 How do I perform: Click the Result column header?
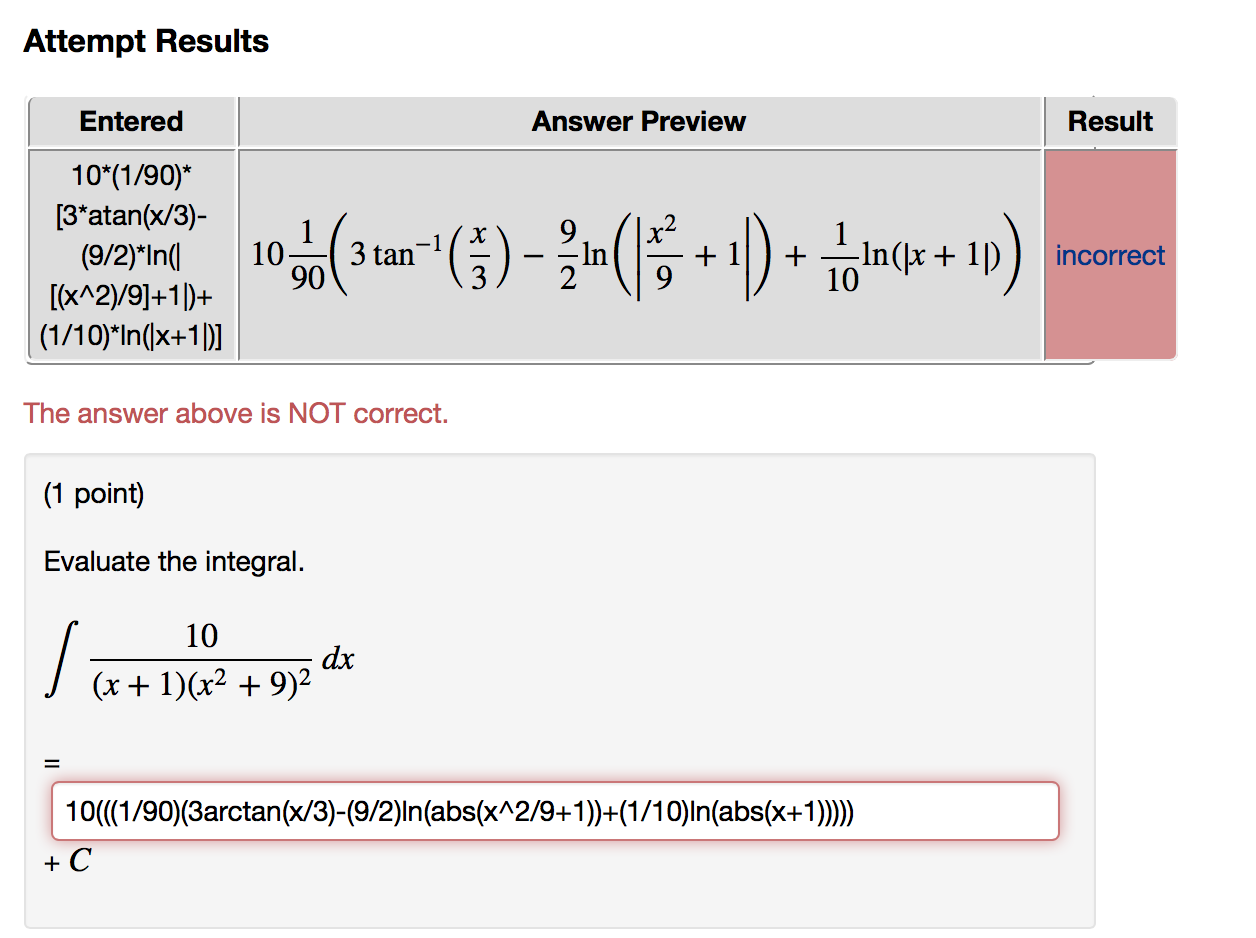[x=1110, y=121]
